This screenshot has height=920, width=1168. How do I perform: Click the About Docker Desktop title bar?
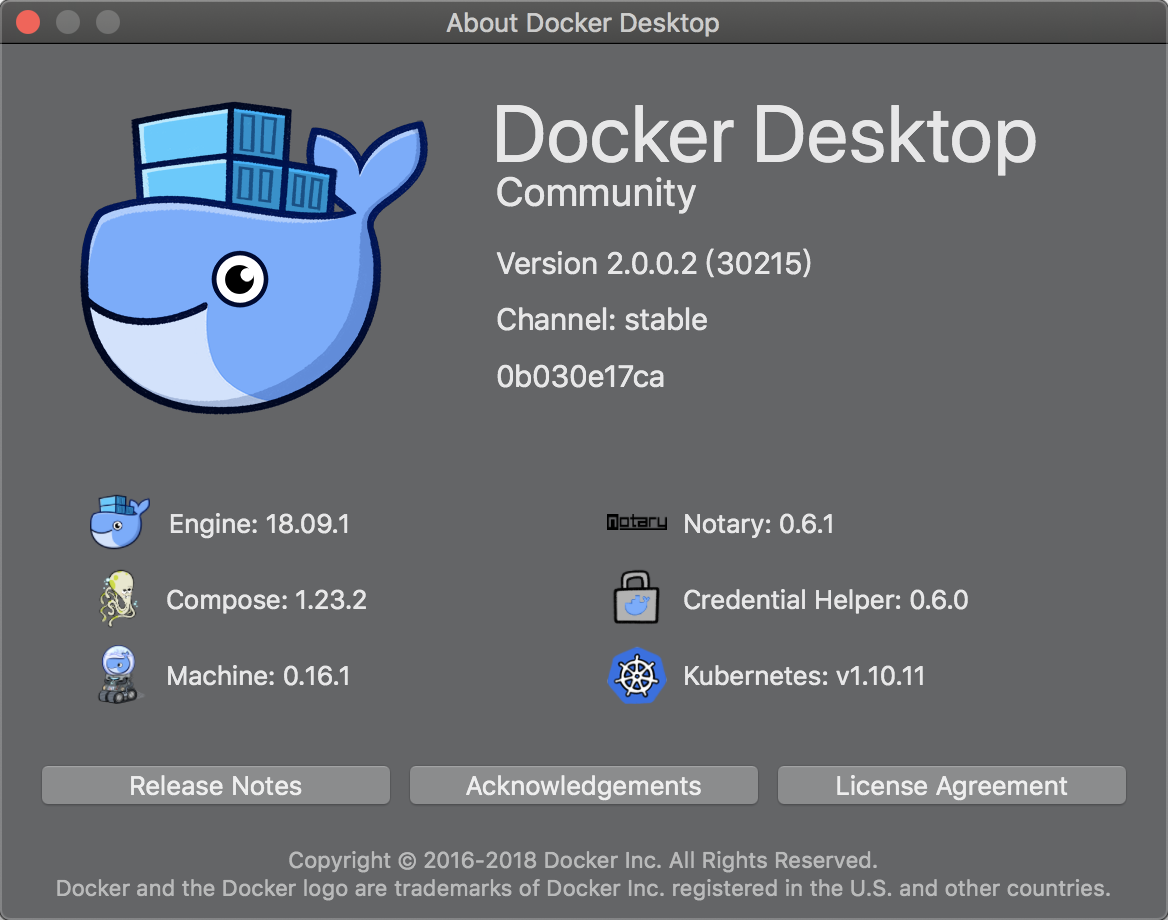(583, 22)
